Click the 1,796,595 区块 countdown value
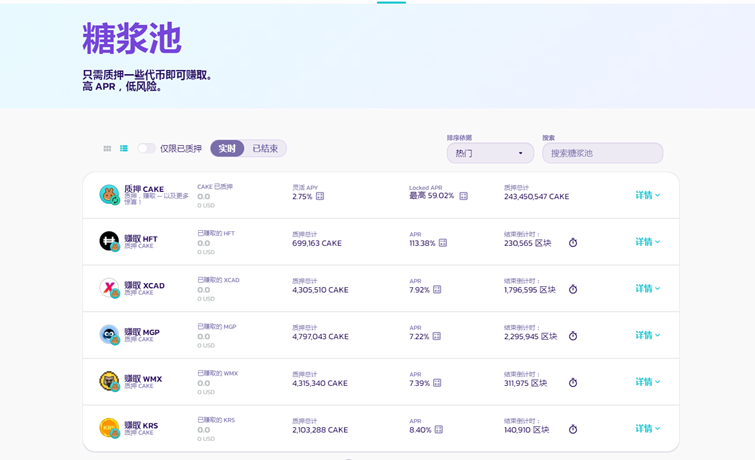755x460 pixels. pos(530,290)
